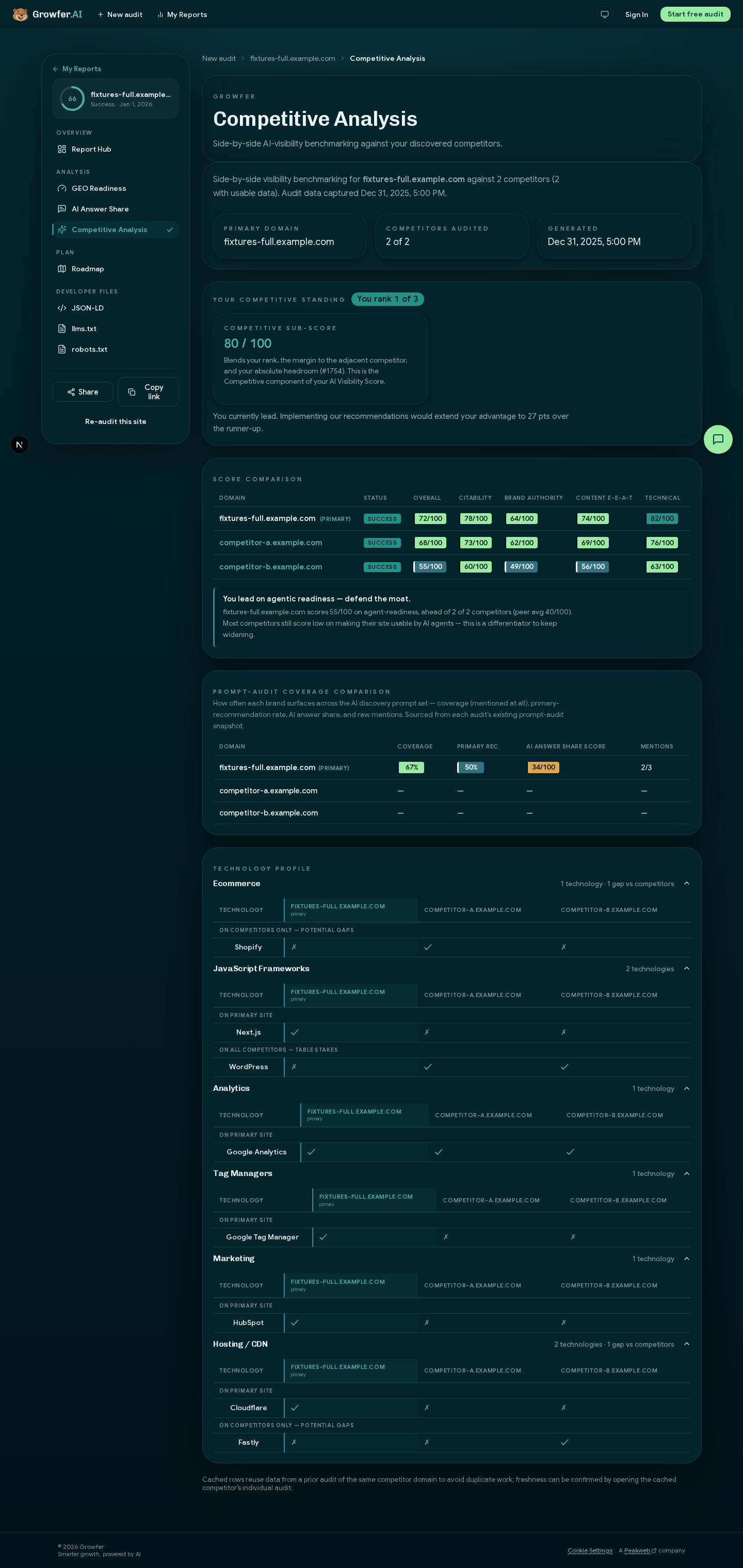This screenshot has width=743, height=1568.
Task: Click the Fastly technology row label
Action: [249, 1442]
